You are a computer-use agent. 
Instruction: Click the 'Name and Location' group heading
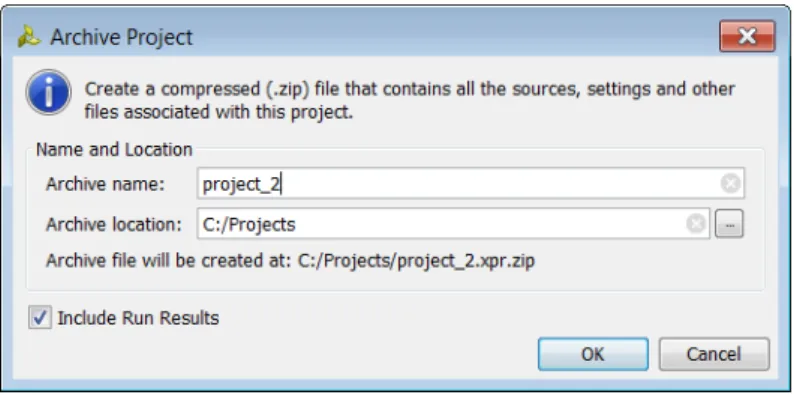pos(114,150)
